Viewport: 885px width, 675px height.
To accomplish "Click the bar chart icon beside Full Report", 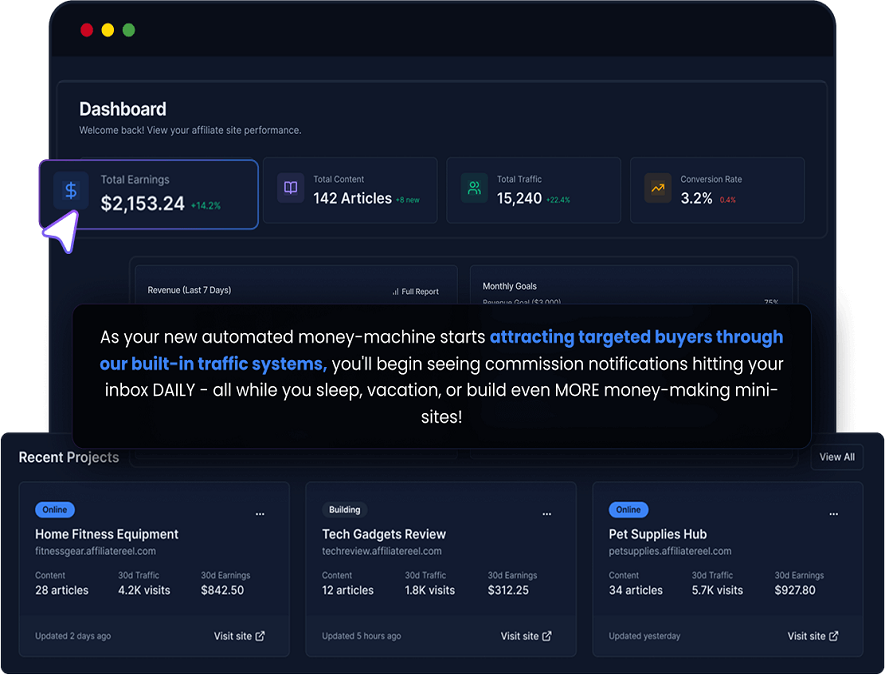I will pos(395,292).
